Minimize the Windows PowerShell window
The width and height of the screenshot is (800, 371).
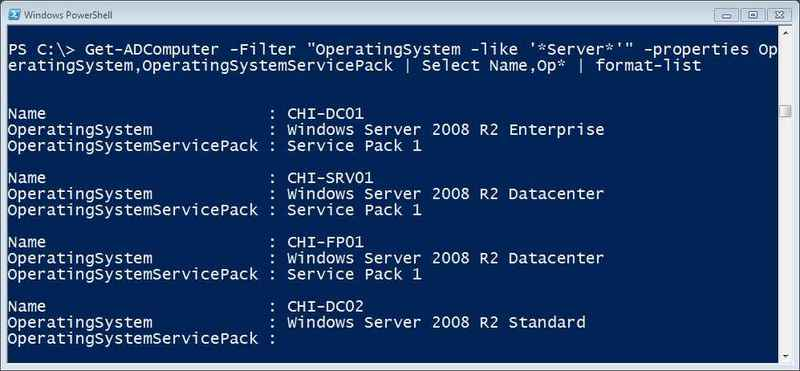(x=727, y=14)
